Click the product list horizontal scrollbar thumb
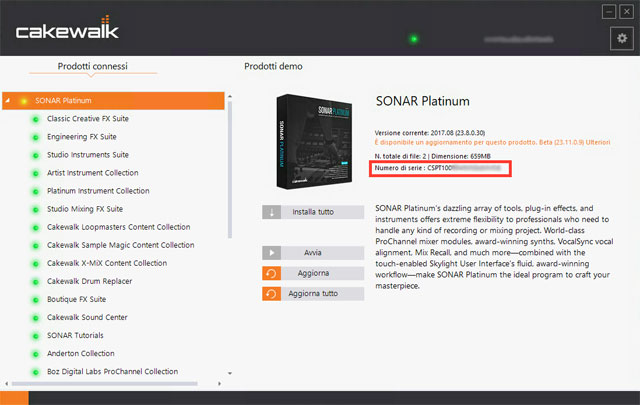The height and width of the screenshot is (405, 640). tap(104, 384)
